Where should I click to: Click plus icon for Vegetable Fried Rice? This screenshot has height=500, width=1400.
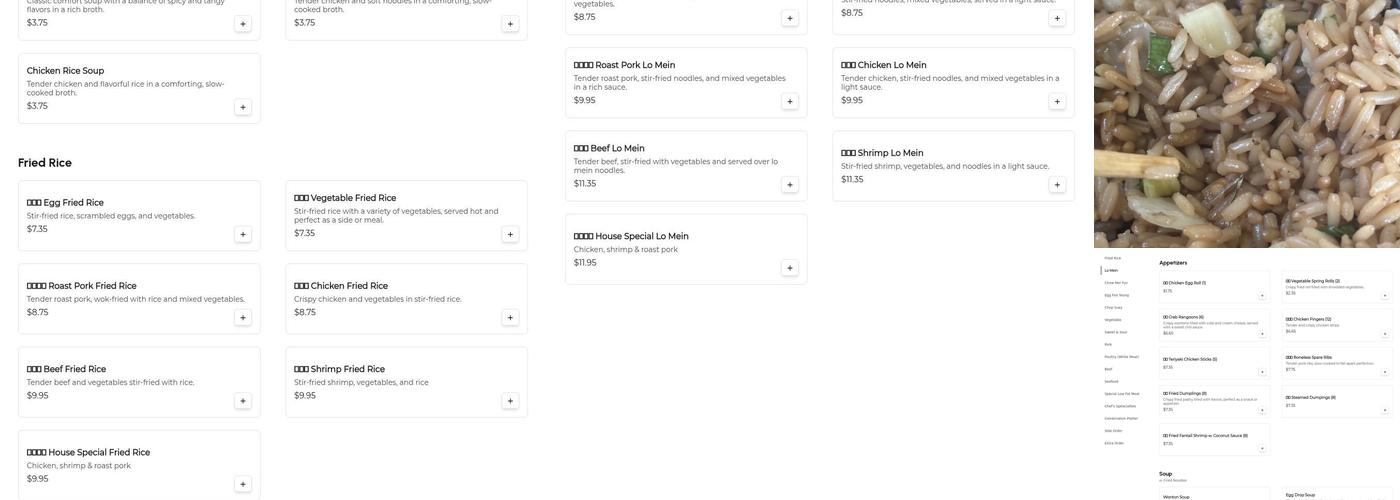(510, 234)
